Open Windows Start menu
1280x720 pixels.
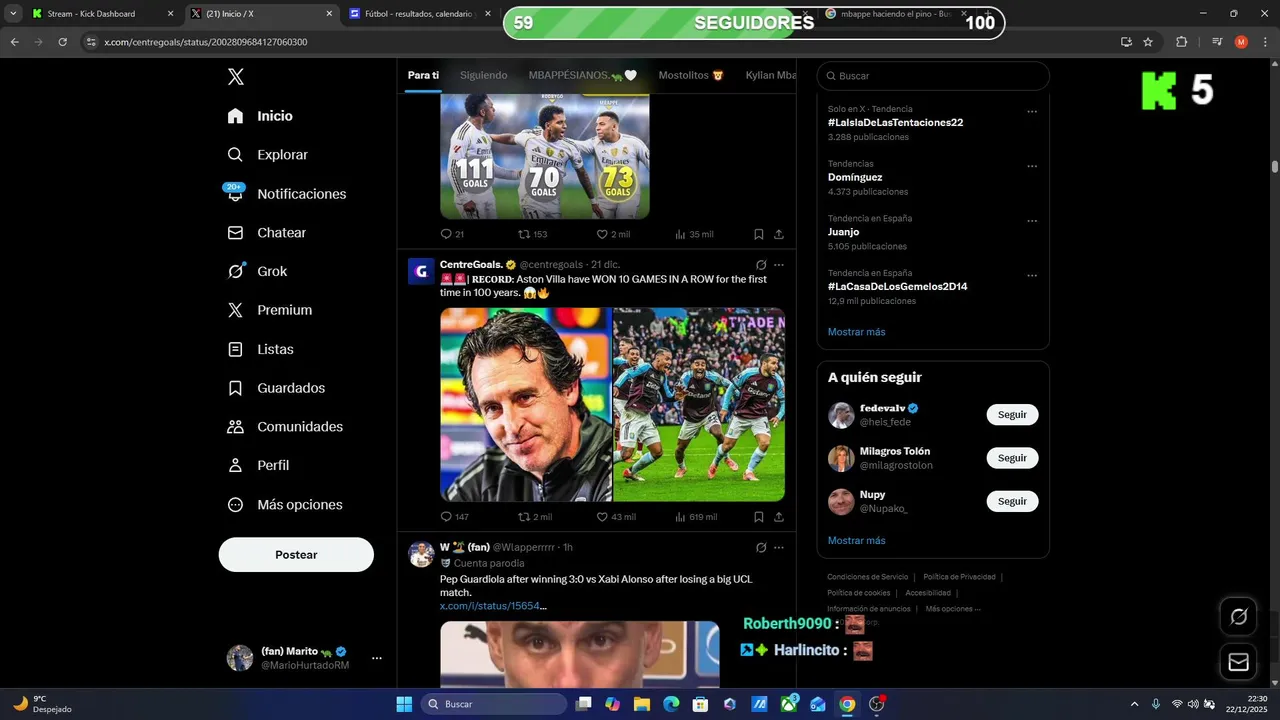click(x=404, y=704)
